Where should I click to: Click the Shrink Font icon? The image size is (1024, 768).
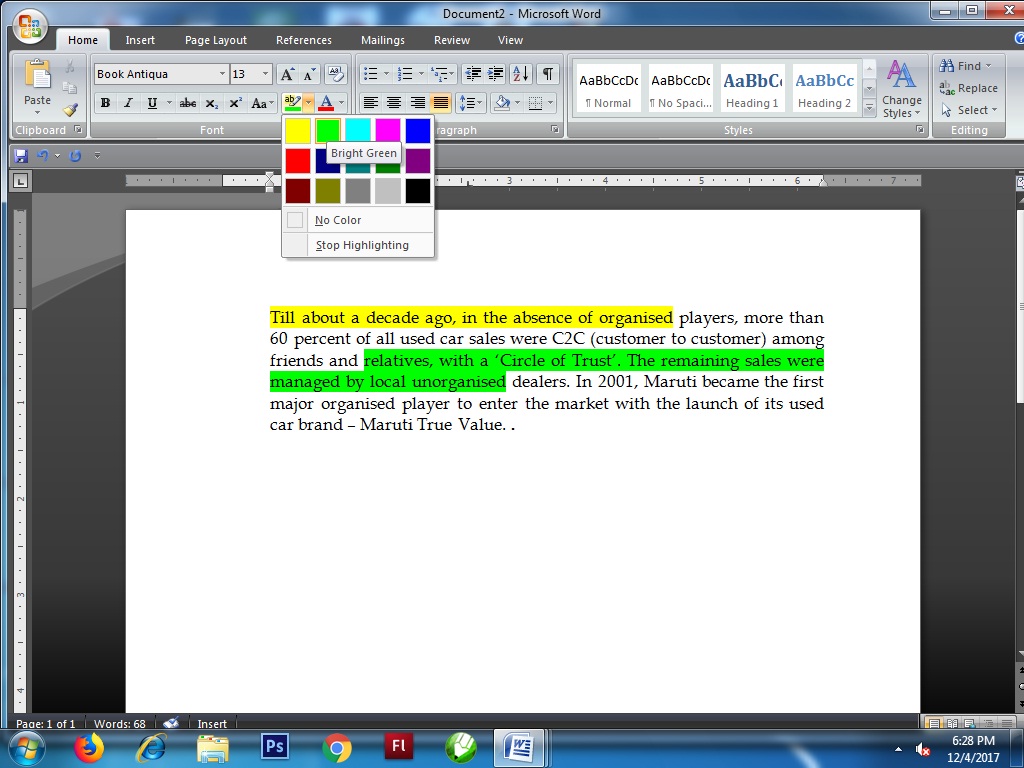tap(310, 74)
